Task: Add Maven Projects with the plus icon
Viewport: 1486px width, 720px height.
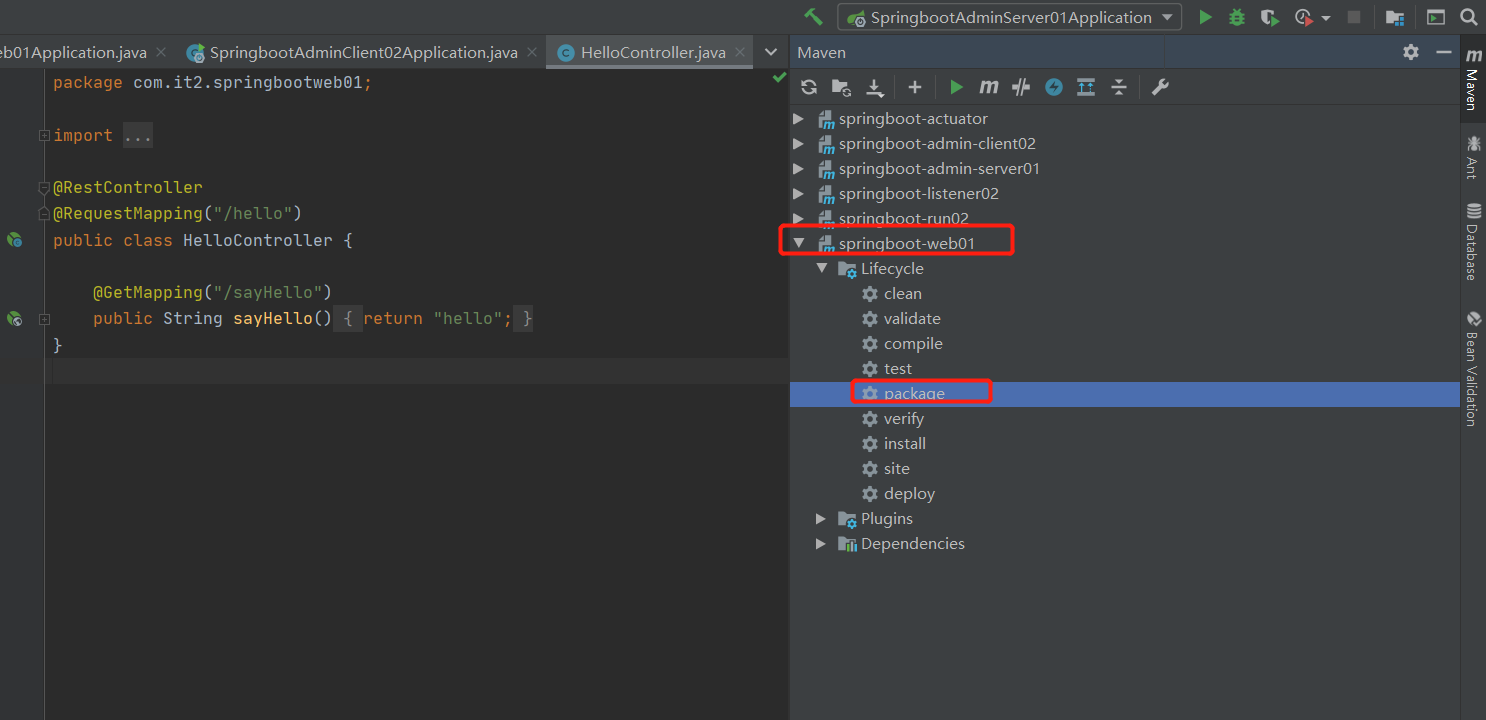Action: pos(914,87)
